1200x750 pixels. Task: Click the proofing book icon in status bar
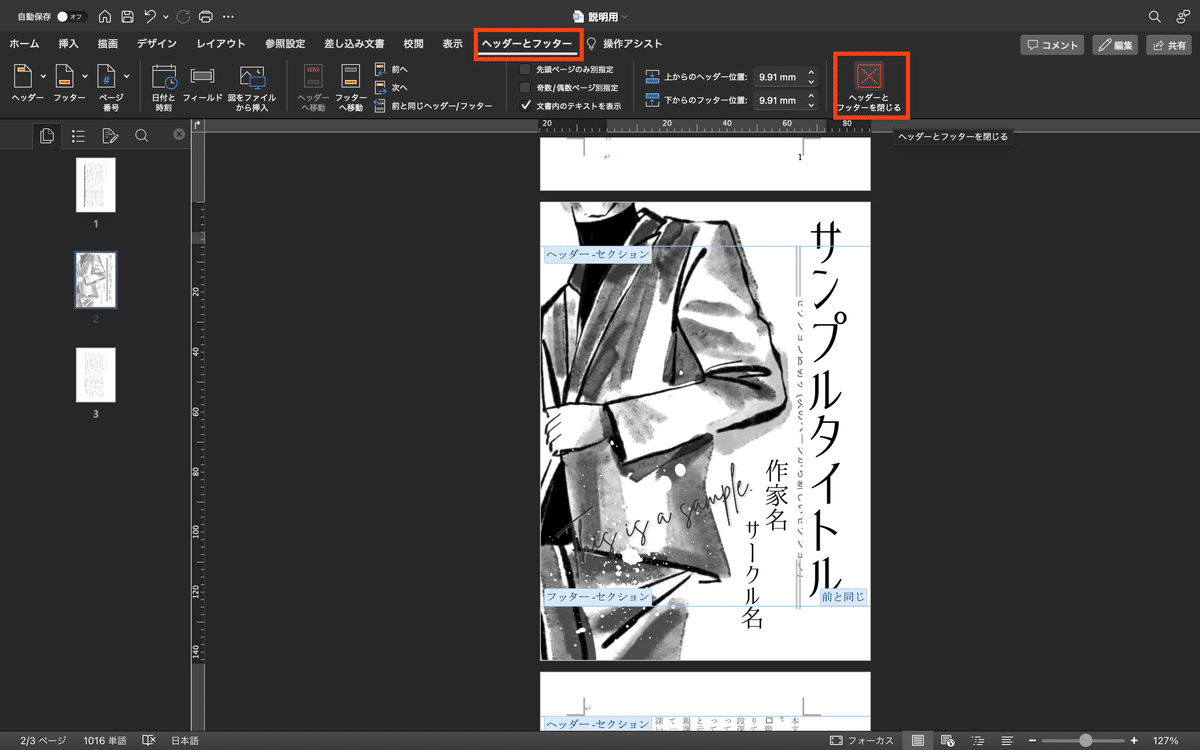(149, 740)
